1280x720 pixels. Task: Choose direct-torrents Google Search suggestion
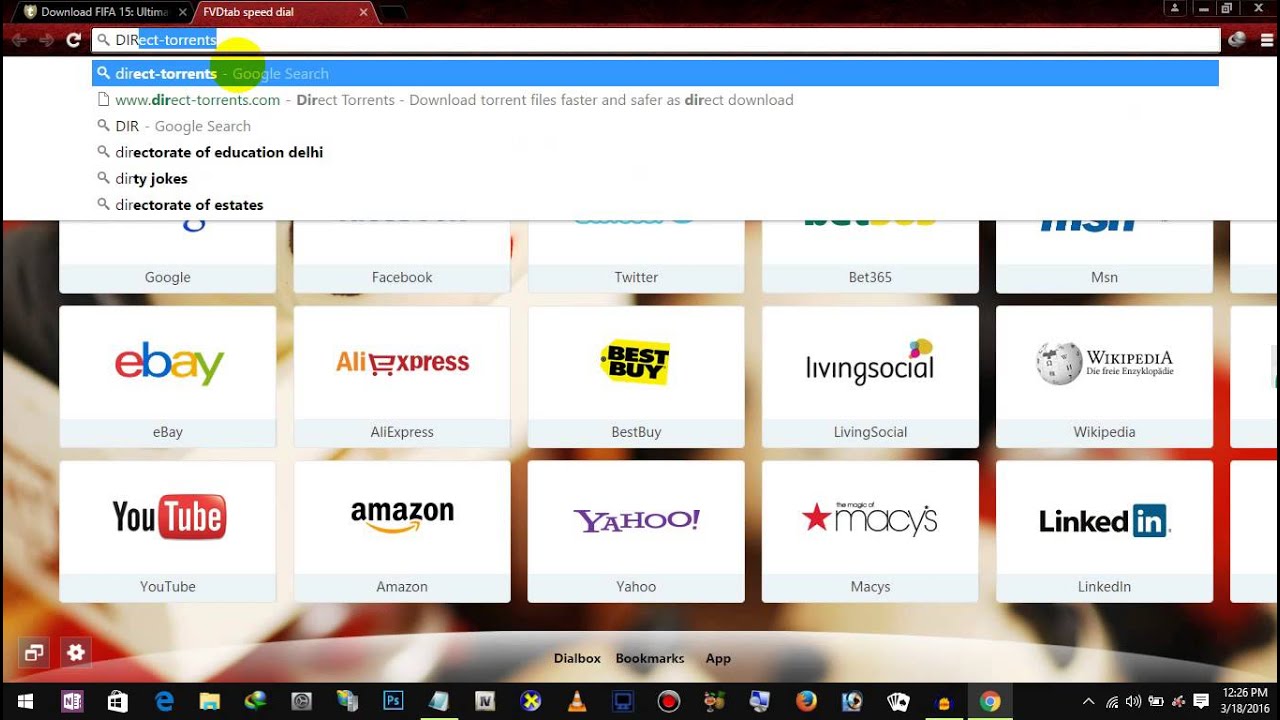click(655, 73)
